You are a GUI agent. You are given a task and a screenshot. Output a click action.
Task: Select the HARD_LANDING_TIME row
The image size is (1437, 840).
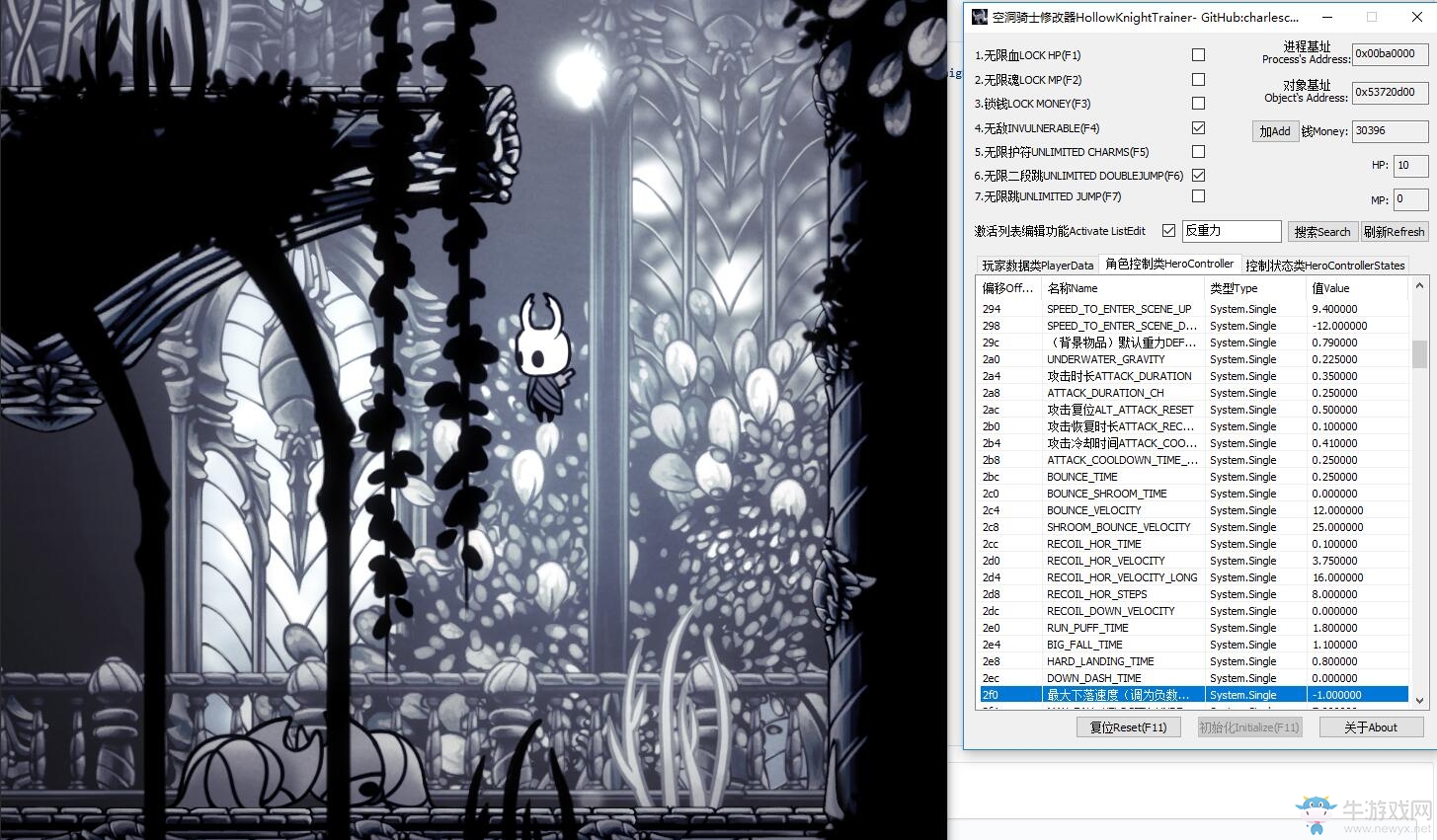click(1193, 661)
